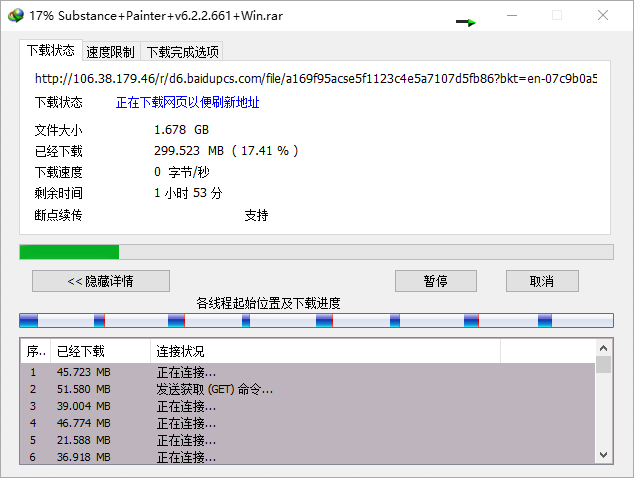Click the 隐藏详情 button
Viewport: 634px width, 478px height.
pyautogui.click(x=101, y=281)
